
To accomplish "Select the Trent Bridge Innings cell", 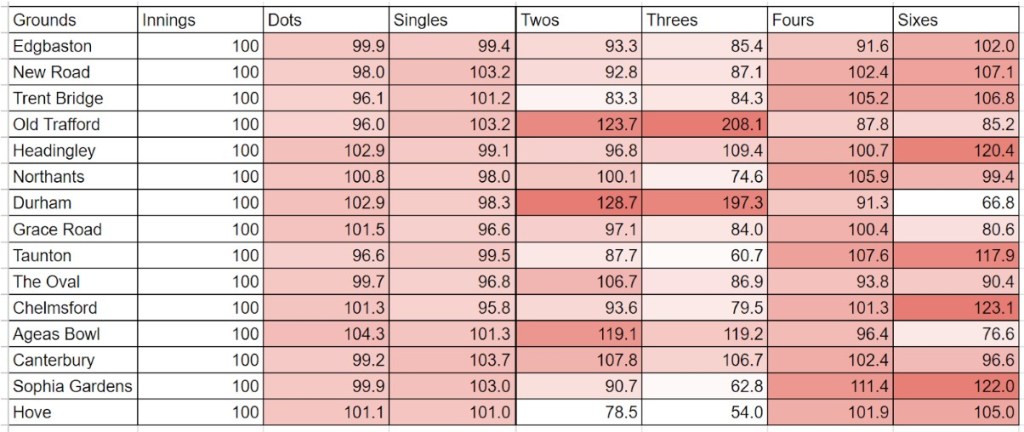I will (198, 99).
